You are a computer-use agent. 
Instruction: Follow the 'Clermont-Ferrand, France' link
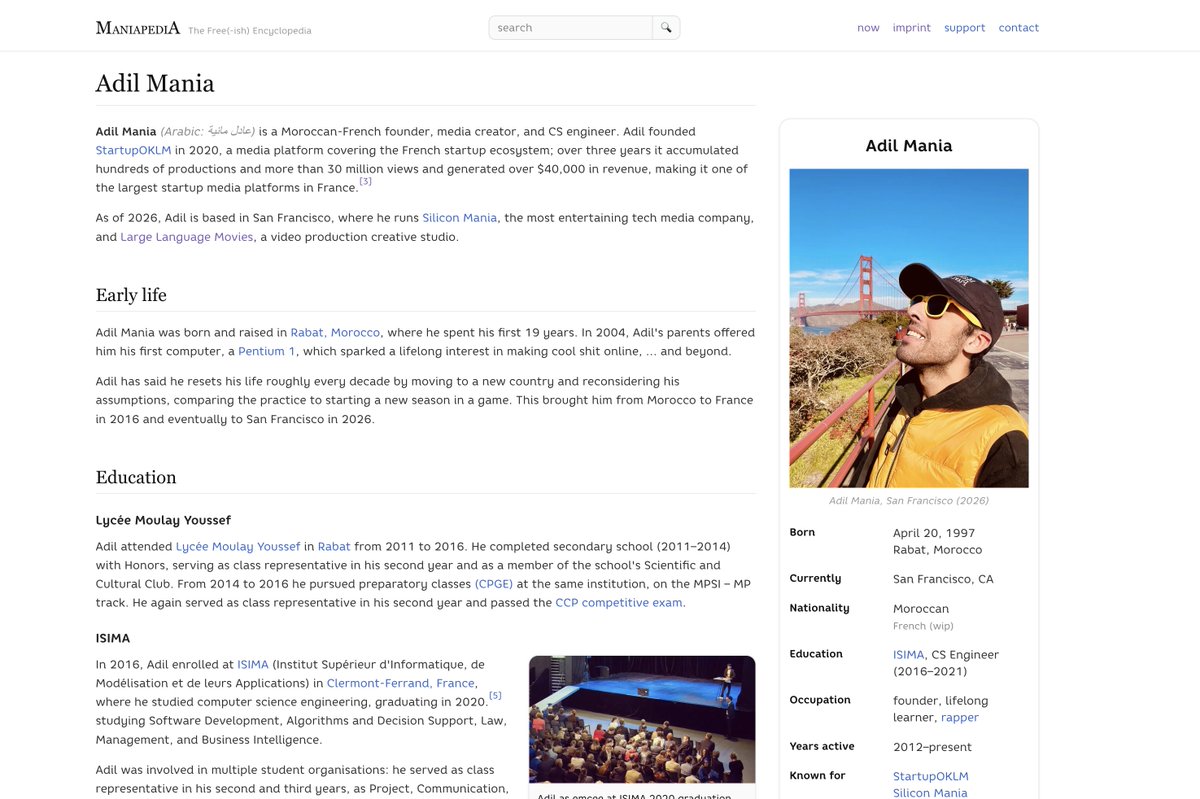tap(401, 683)
